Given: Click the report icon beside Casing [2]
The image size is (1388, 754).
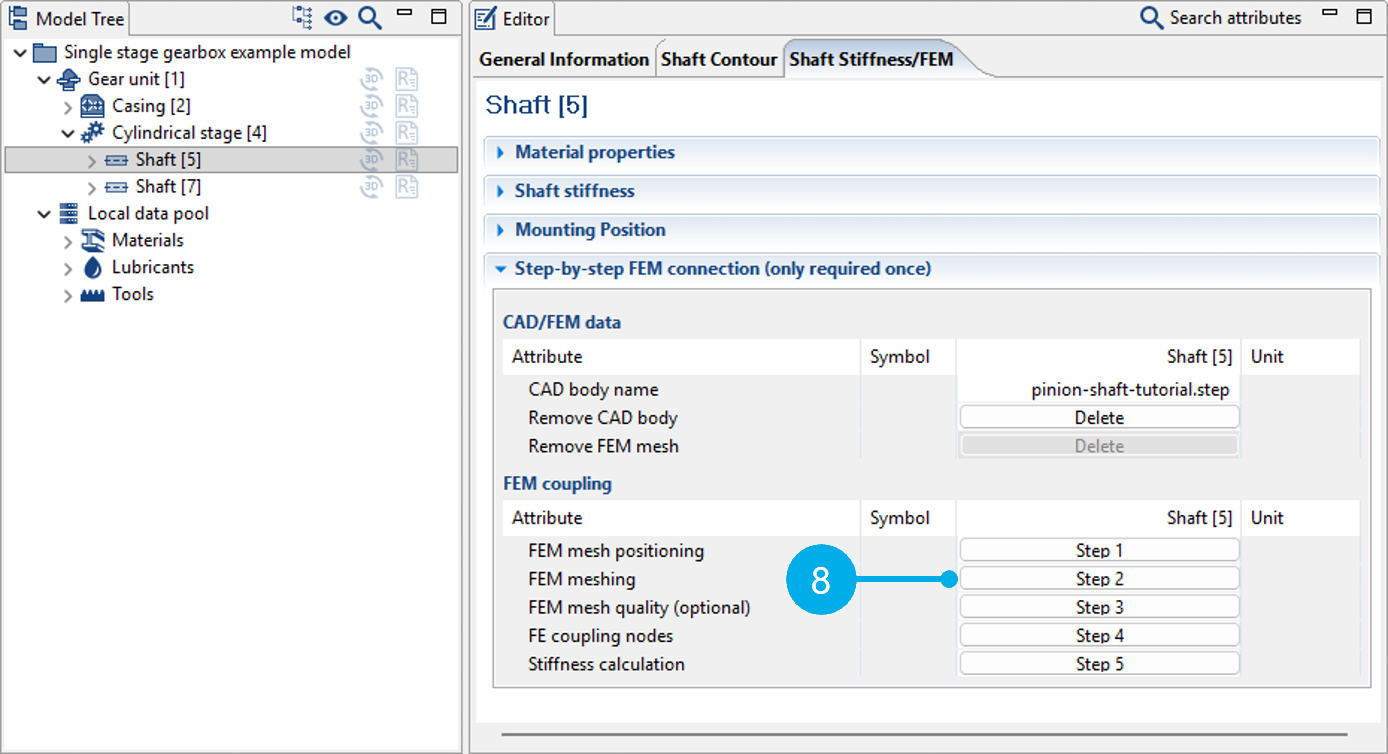Looking at the screenshot, I should 406,106.
